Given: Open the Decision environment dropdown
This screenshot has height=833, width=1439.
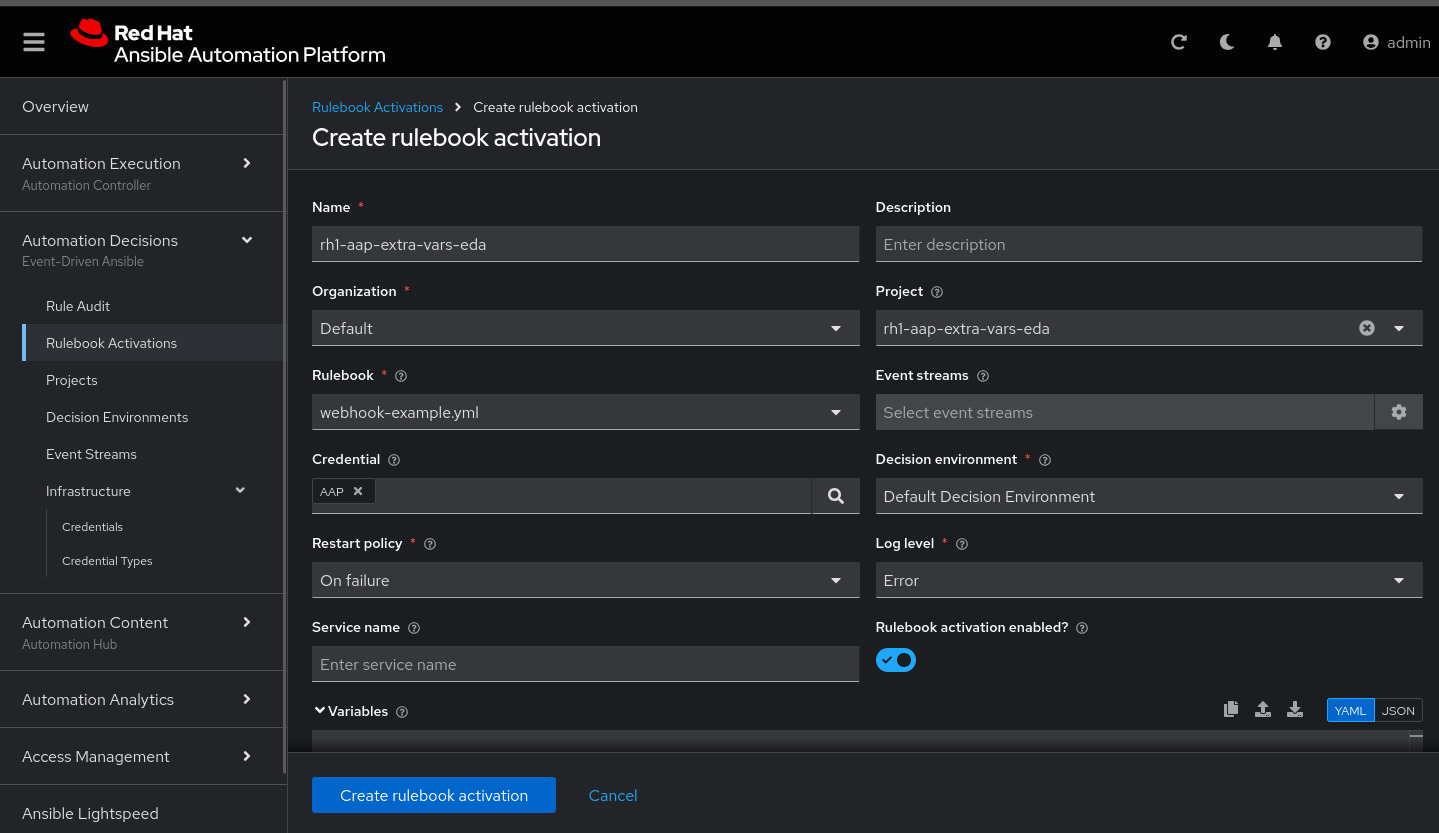Looking at the screenshot, I should point(1149,496).
